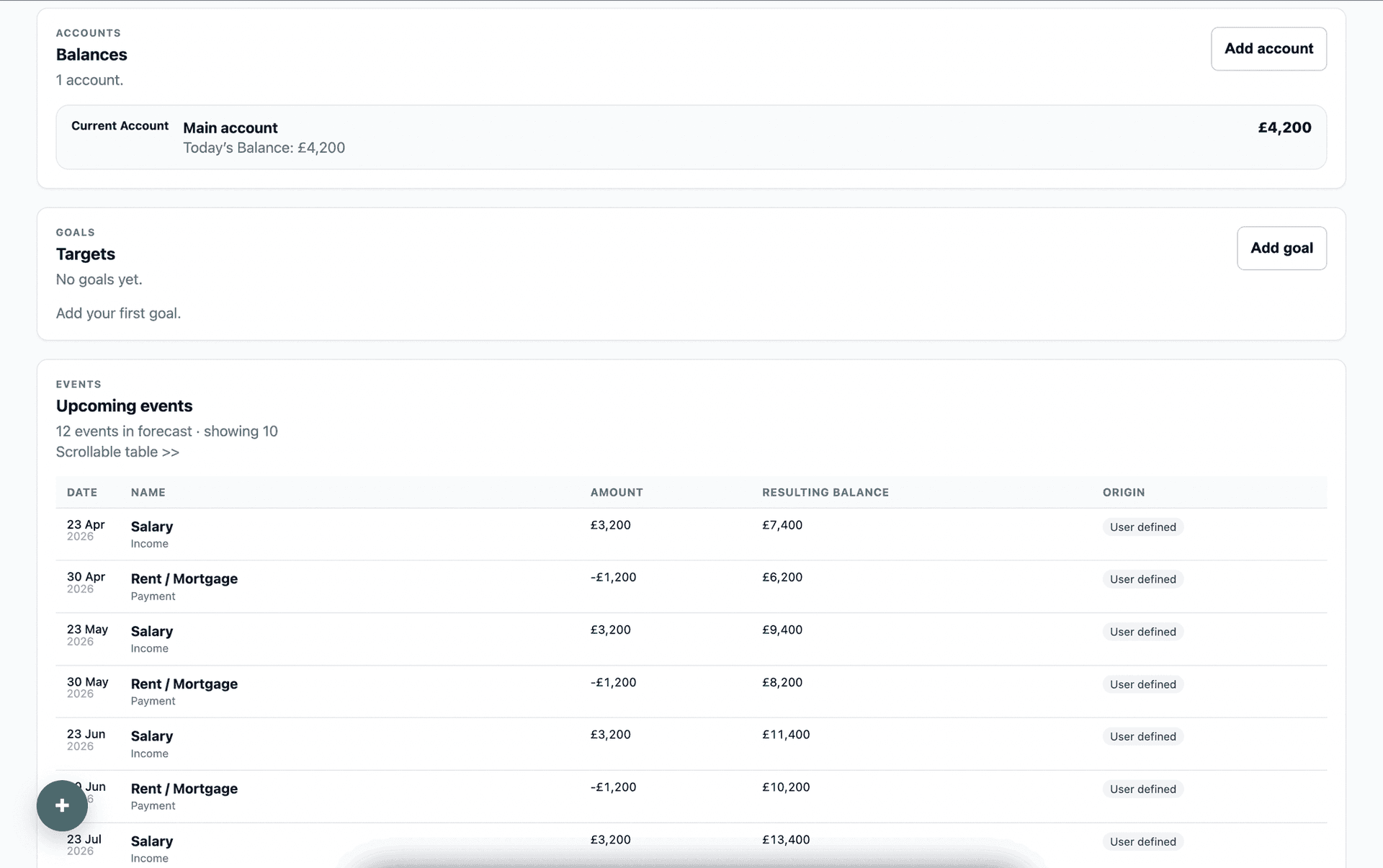The height and width of the screenshot is (868, 1383).
Task: Select the 23 Jun Salary event
Action: tap(691, 744)
